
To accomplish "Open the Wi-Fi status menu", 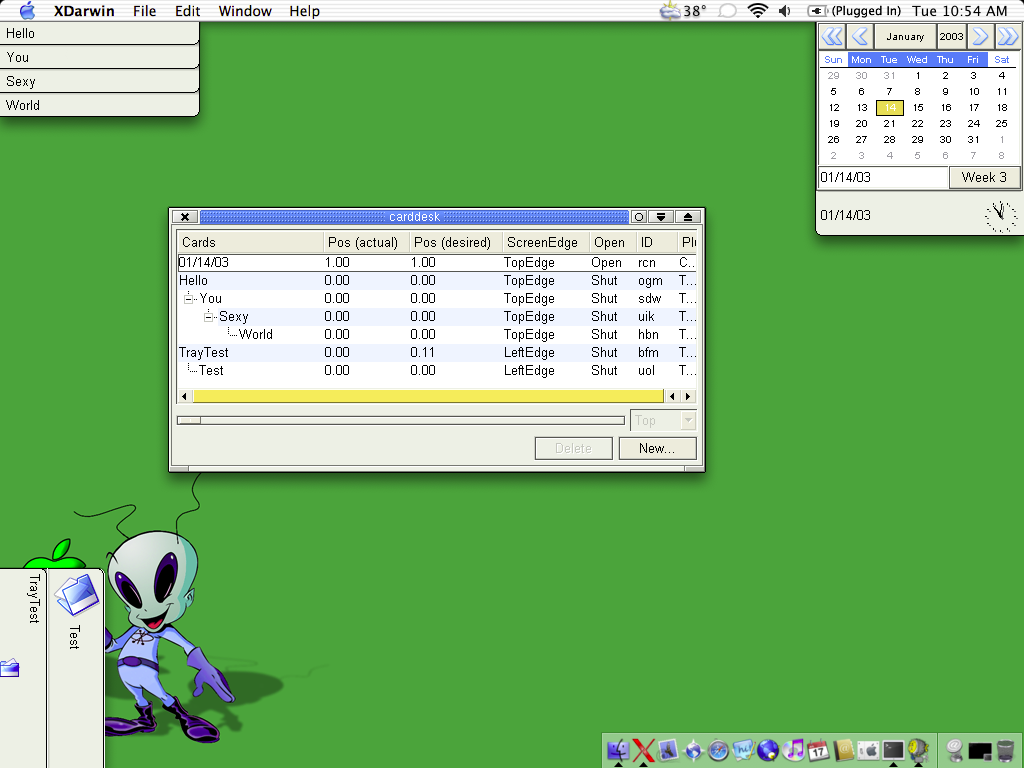I will click(x=758, y=11).
